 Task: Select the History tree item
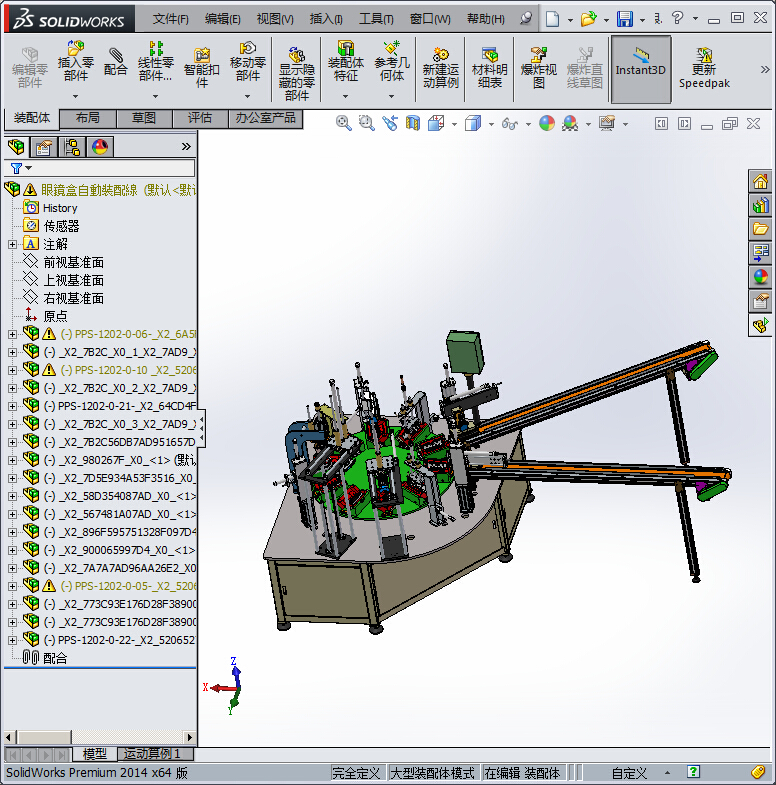[x=60, y=208]
